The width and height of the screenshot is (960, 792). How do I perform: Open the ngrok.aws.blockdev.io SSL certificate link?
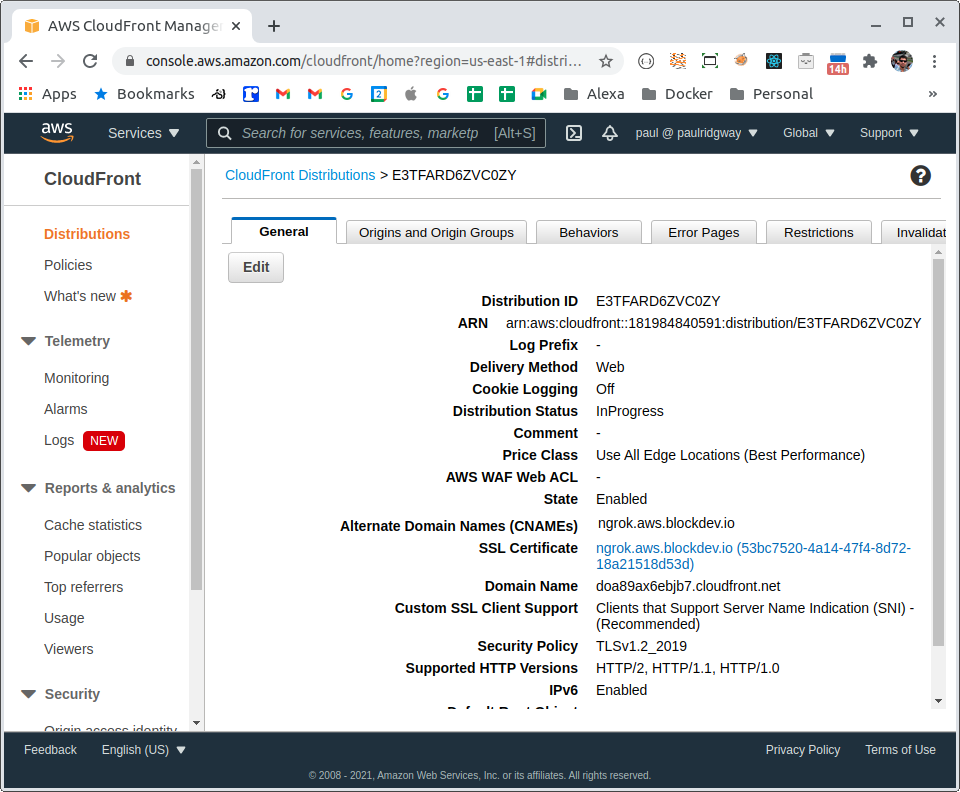click(753, 556)
